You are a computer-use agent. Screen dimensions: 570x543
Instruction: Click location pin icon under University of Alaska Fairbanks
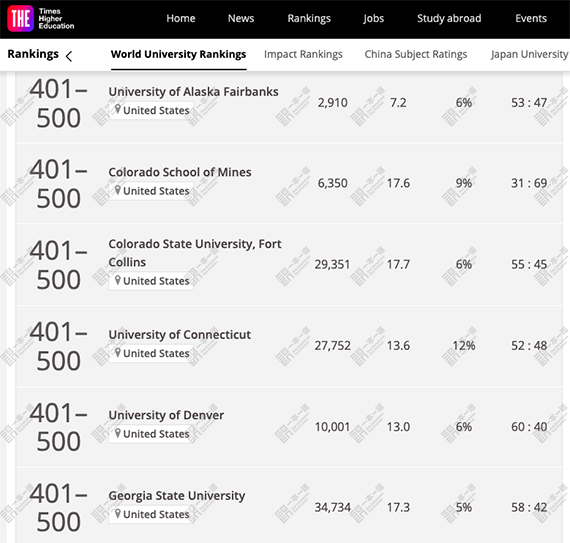click(118, 109)
